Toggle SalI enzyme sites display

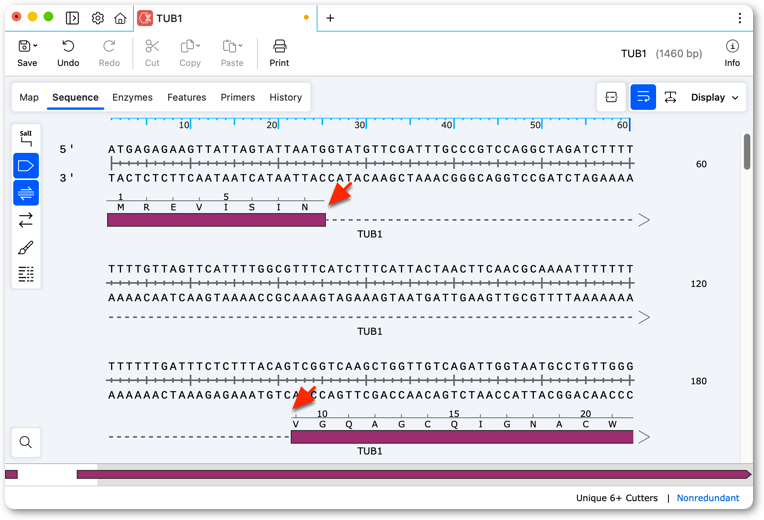click(26, 138)
